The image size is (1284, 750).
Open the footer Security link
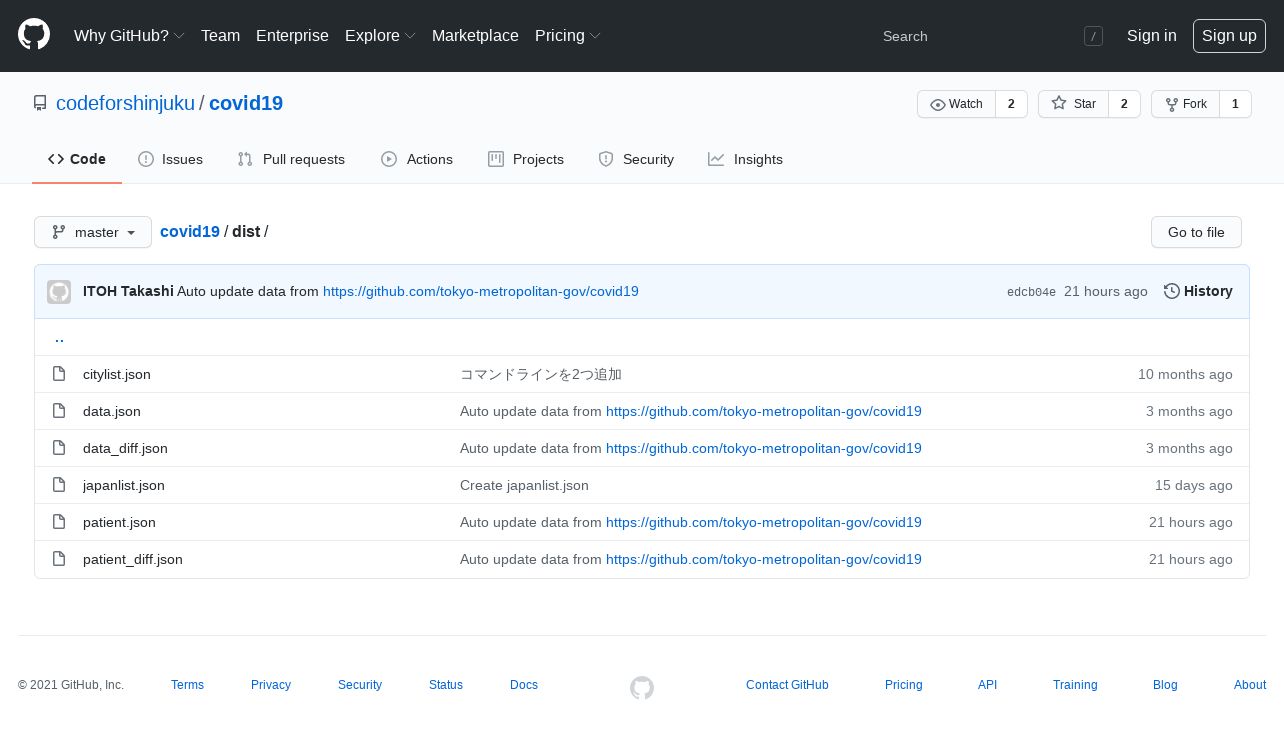(x=360, y=685)
